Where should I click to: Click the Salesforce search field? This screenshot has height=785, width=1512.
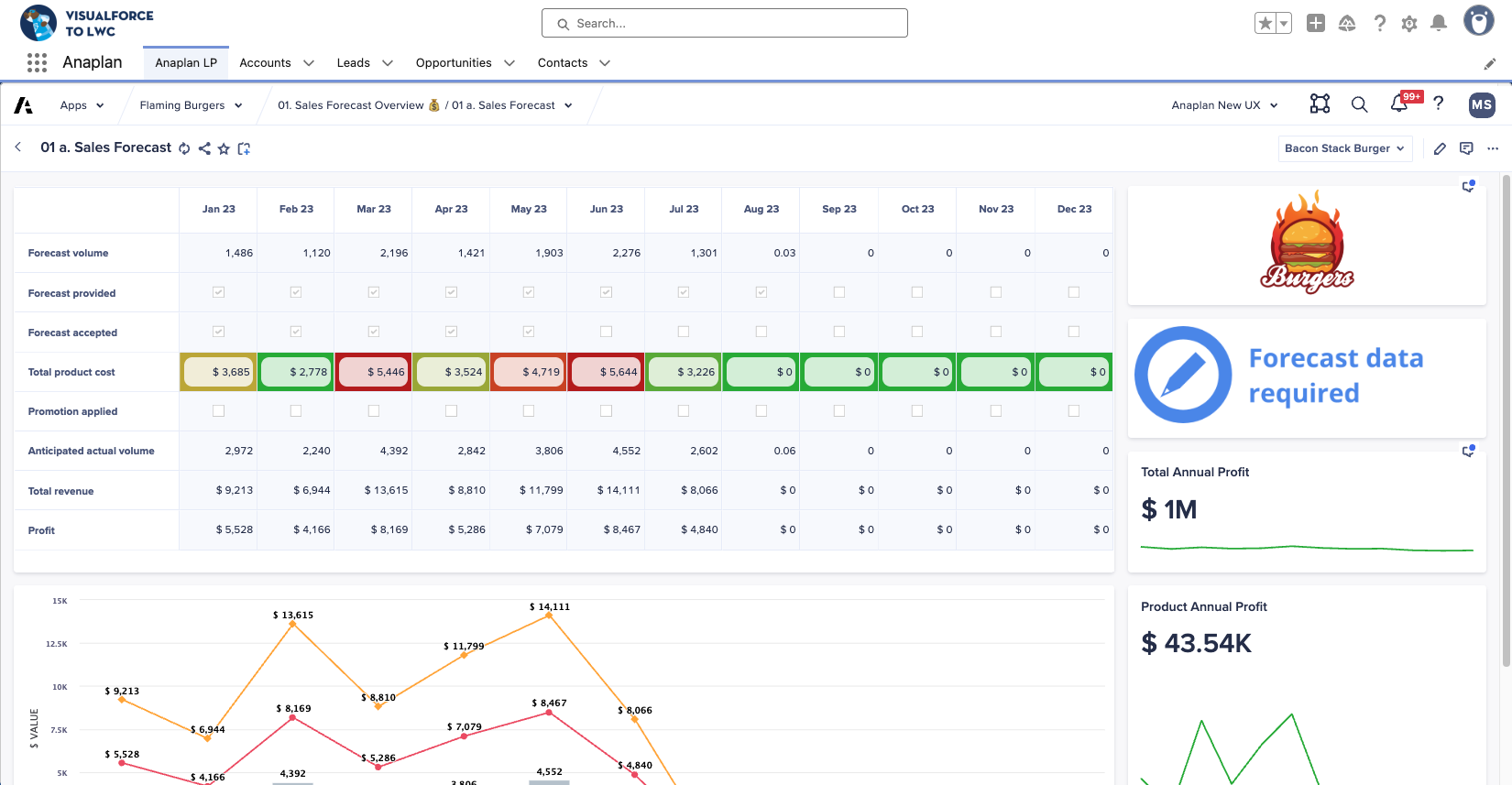[725, 24]
